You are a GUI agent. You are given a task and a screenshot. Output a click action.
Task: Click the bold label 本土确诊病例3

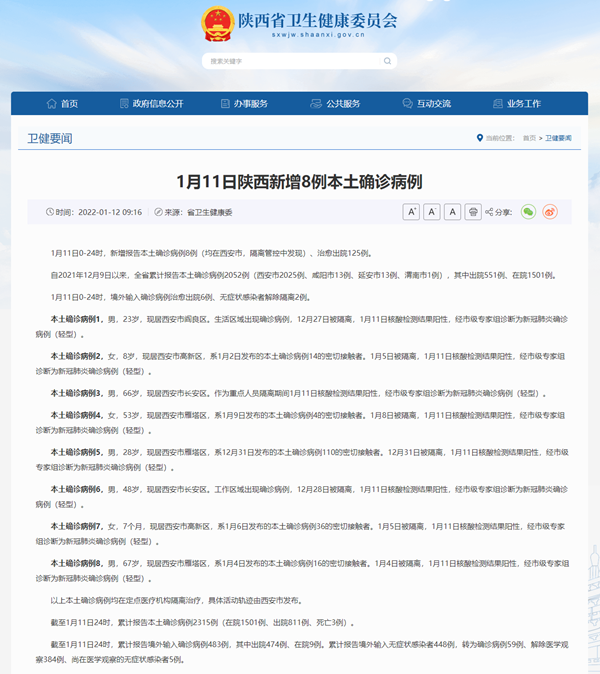coord(77,393)
